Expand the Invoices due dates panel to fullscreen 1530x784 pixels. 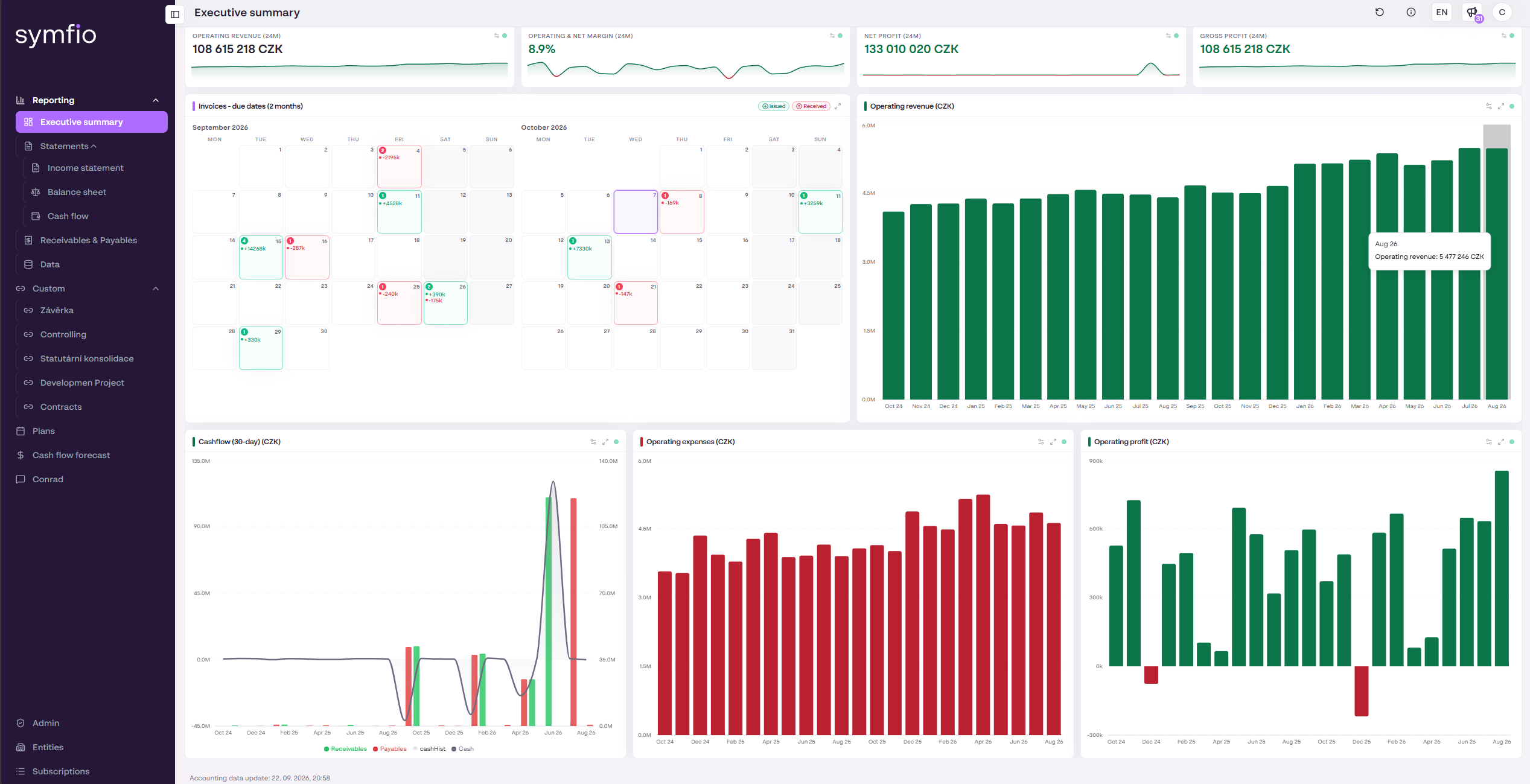(x=838, y=106)
